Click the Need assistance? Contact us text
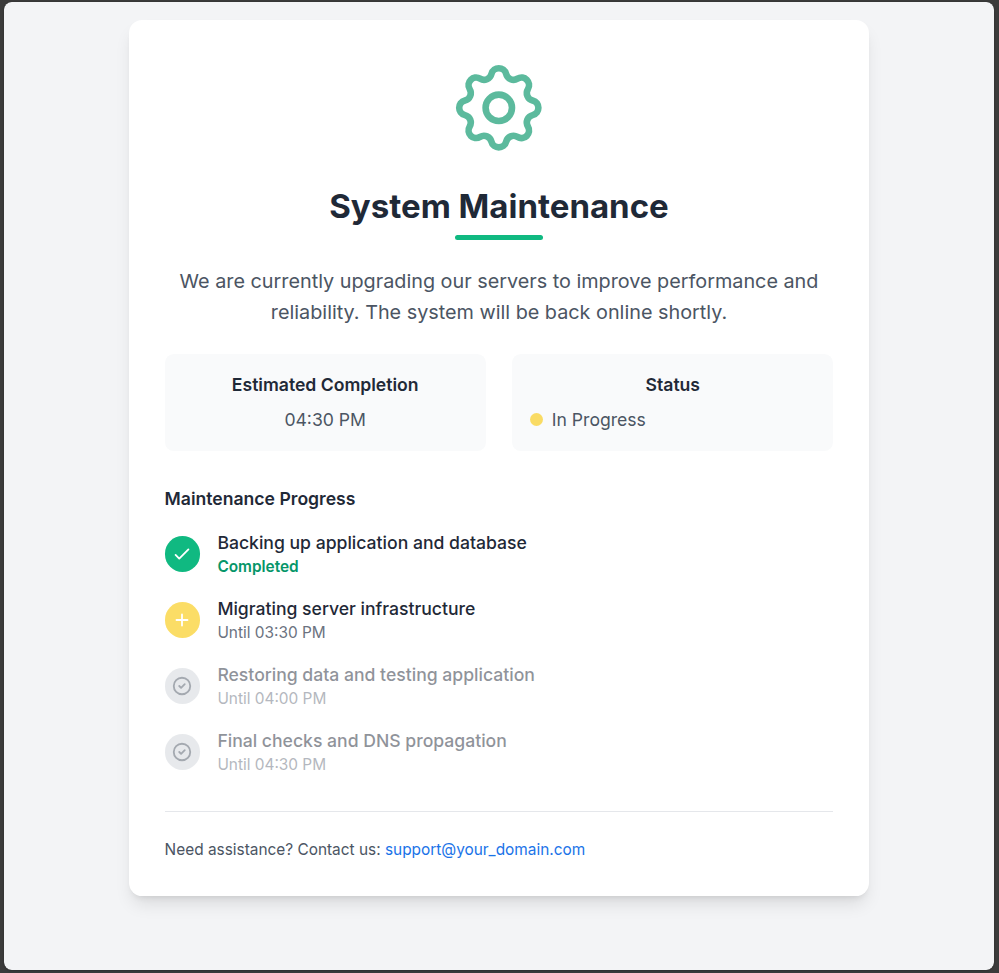 tap(273, 849)
